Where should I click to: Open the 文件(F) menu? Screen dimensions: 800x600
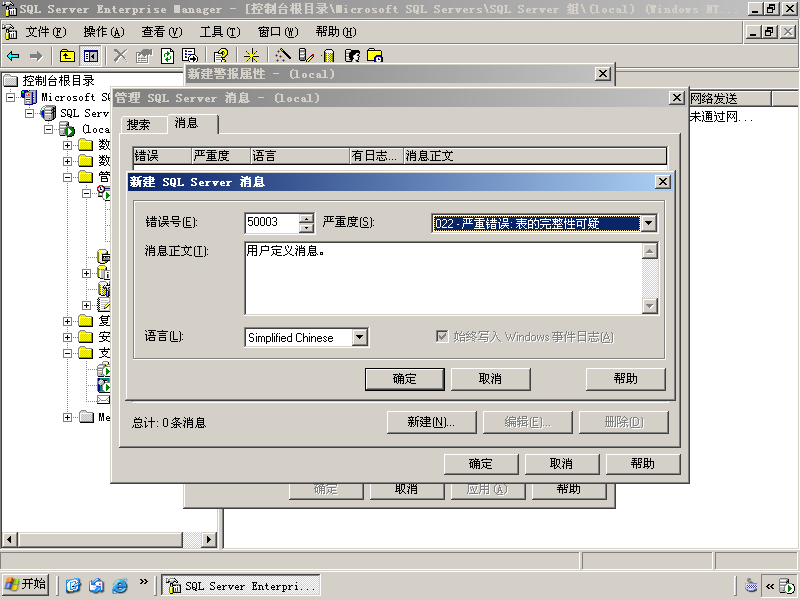coord(46,32)
